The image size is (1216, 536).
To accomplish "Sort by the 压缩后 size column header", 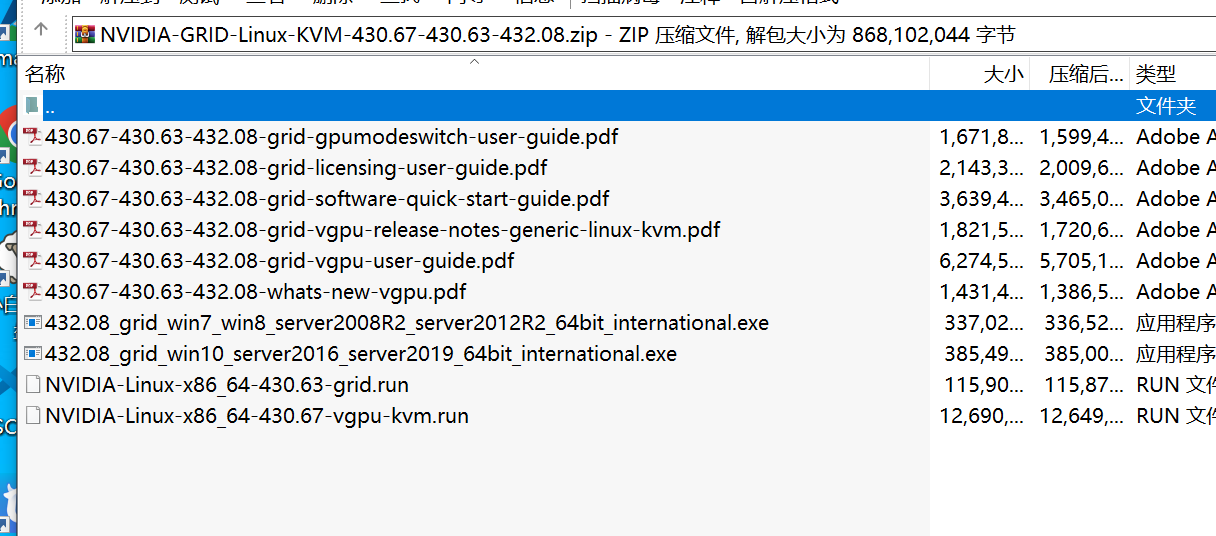I will click(x=1085, y=74).
